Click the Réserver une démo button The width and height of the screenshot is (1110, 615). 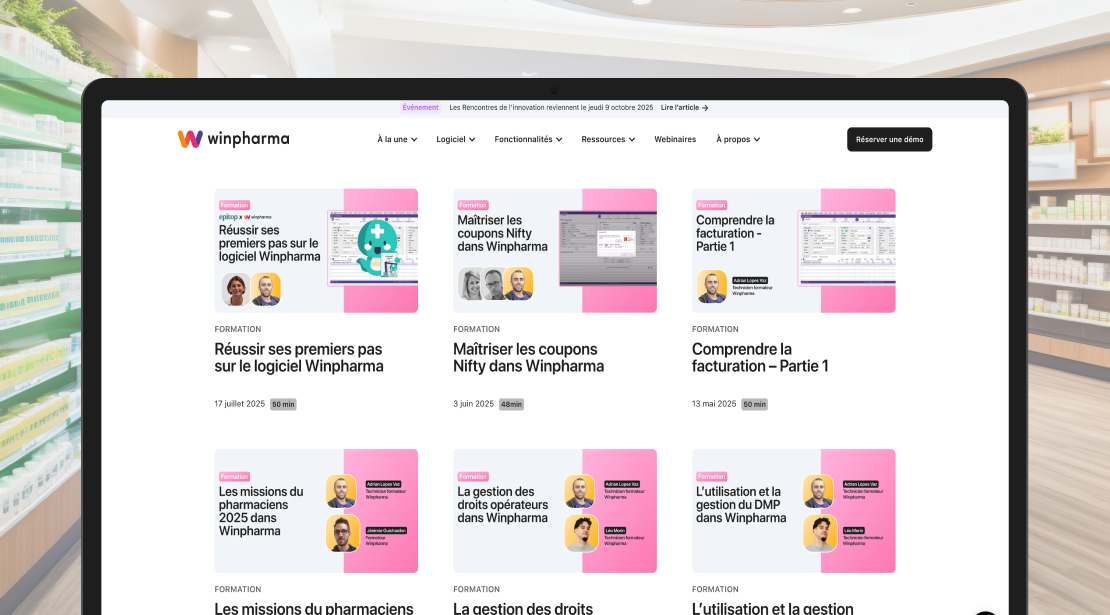point(889,140)
